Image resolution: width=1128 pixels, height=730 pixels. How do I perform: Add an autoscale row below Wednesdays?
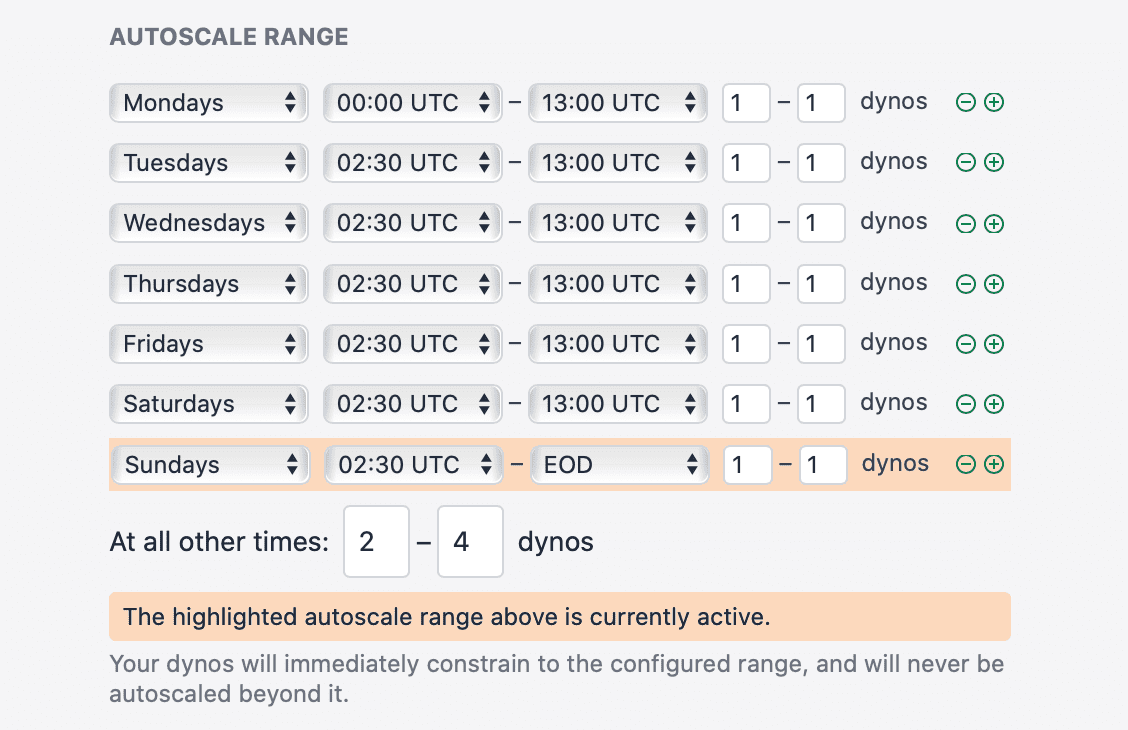pos(992,222)
